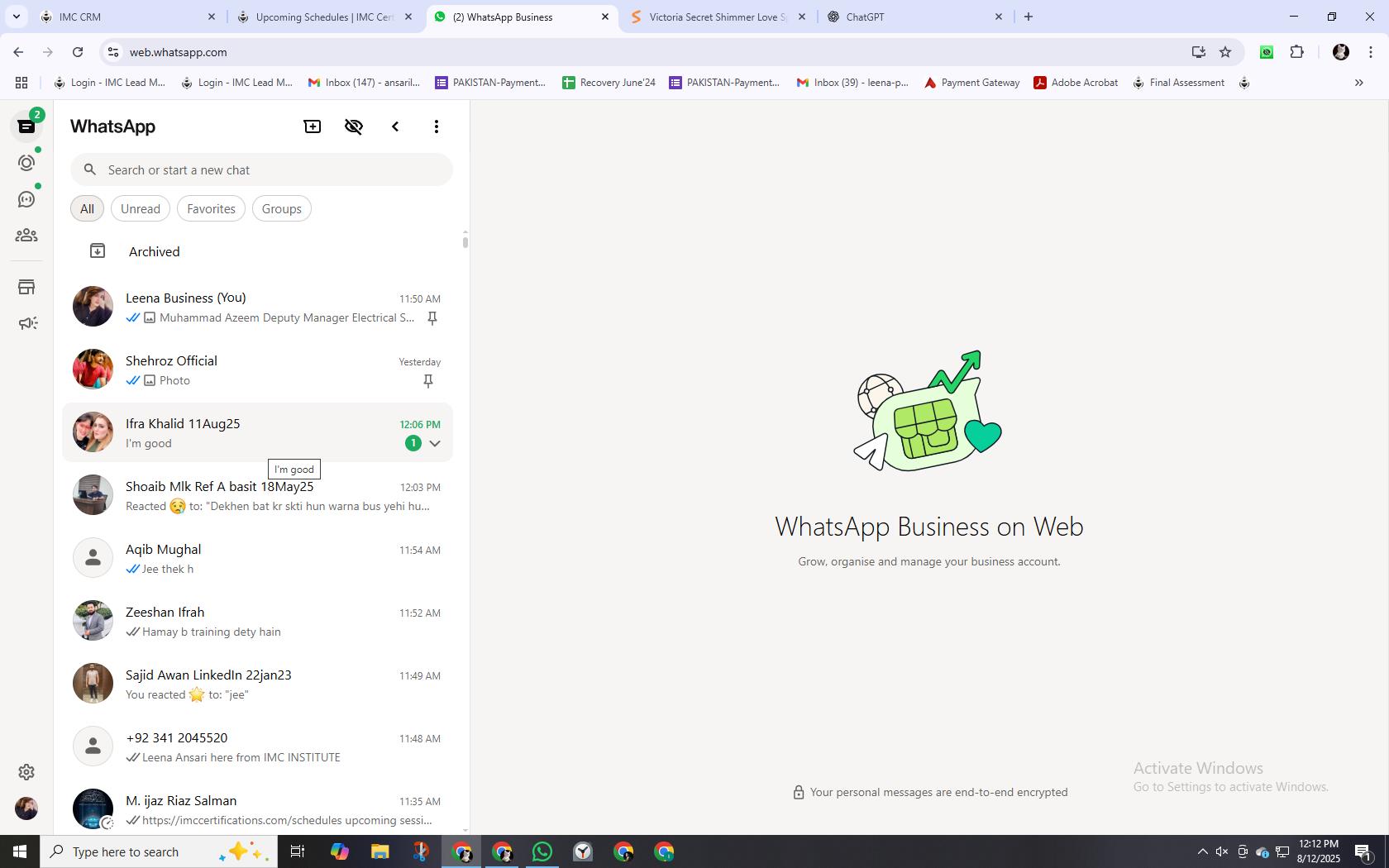Open the Communities icon in sidebar
This screenshot has height=868, width=1389.
click(x=26, y=236)
